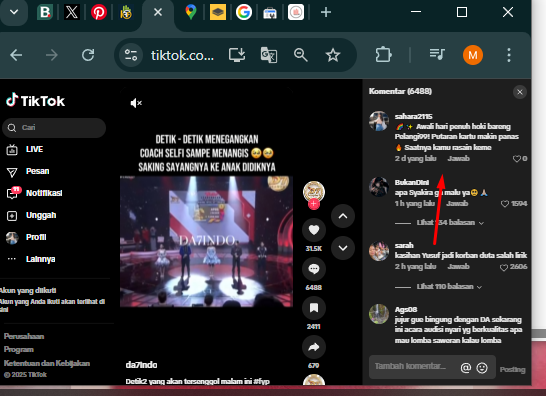Click the TikTok logo
This screenshot has width=546, height=396.
[x=36, y=100]
